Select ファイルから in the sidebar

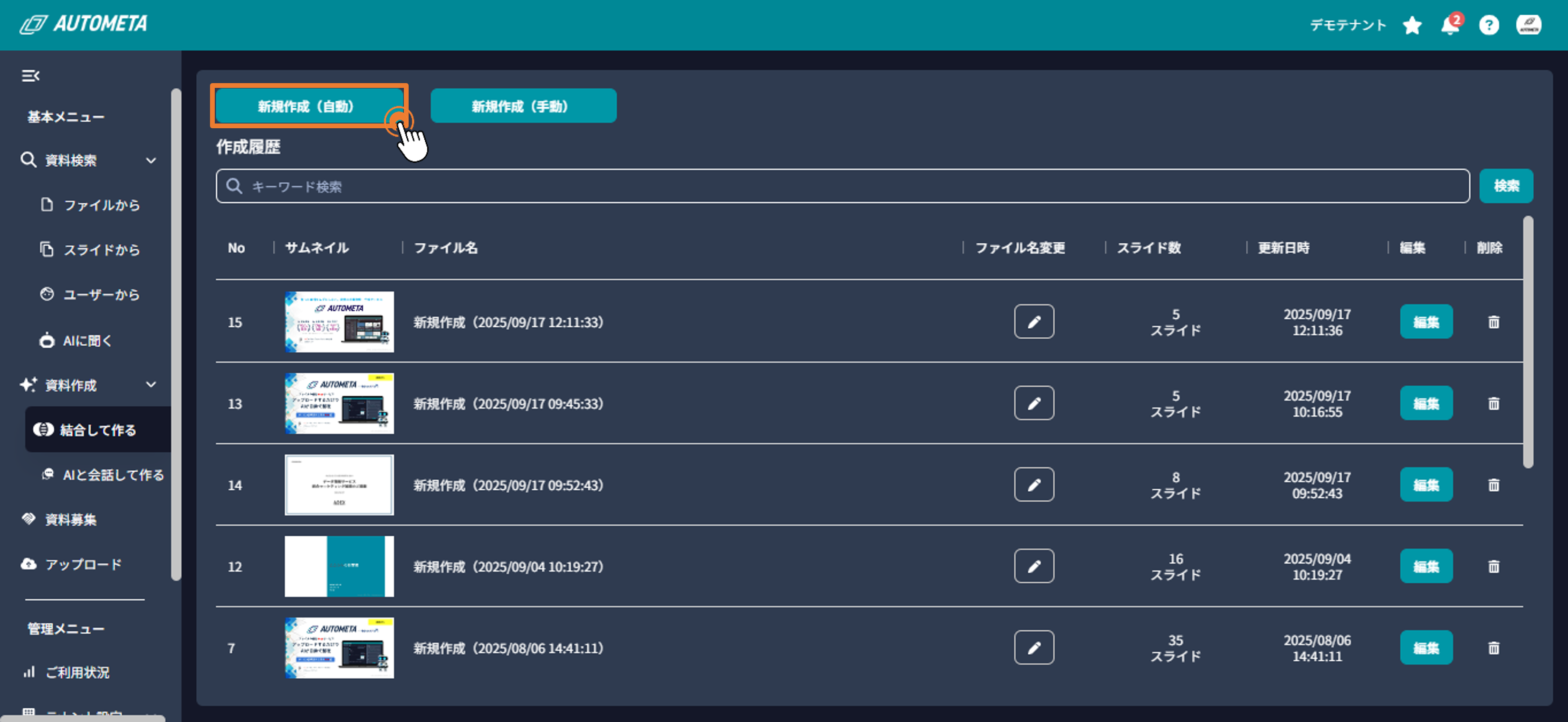[x=101, y=205]
